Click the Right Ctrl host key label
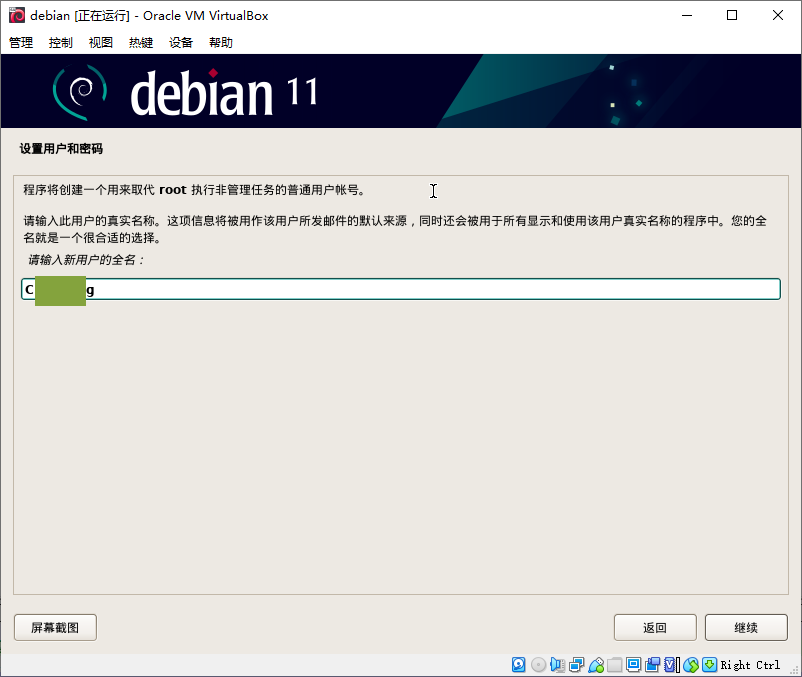The width and height of the screenshot is (802, 677). (750, 665)
